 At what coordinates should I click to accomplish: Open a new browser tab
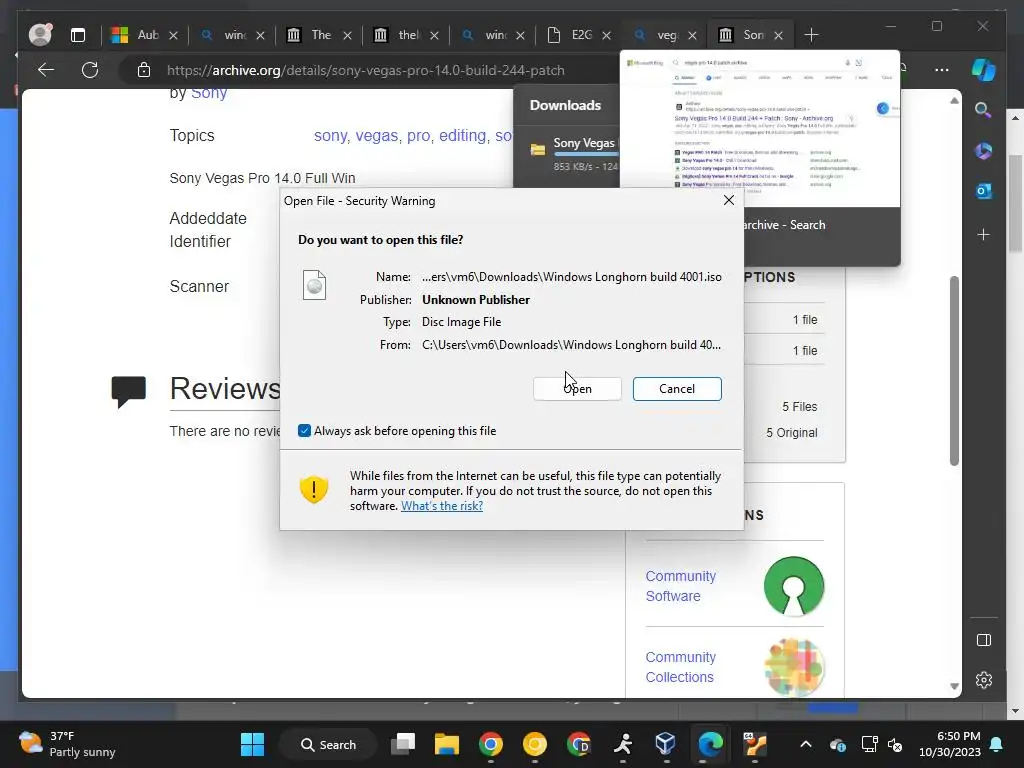[x=811, y=35]
